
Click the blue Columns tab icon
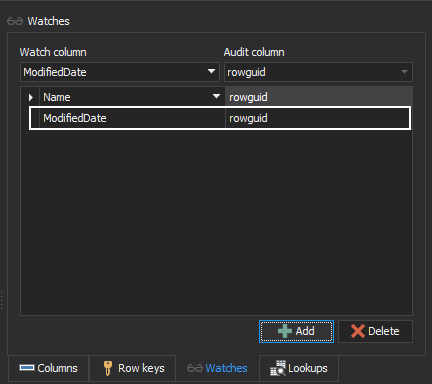27,368
